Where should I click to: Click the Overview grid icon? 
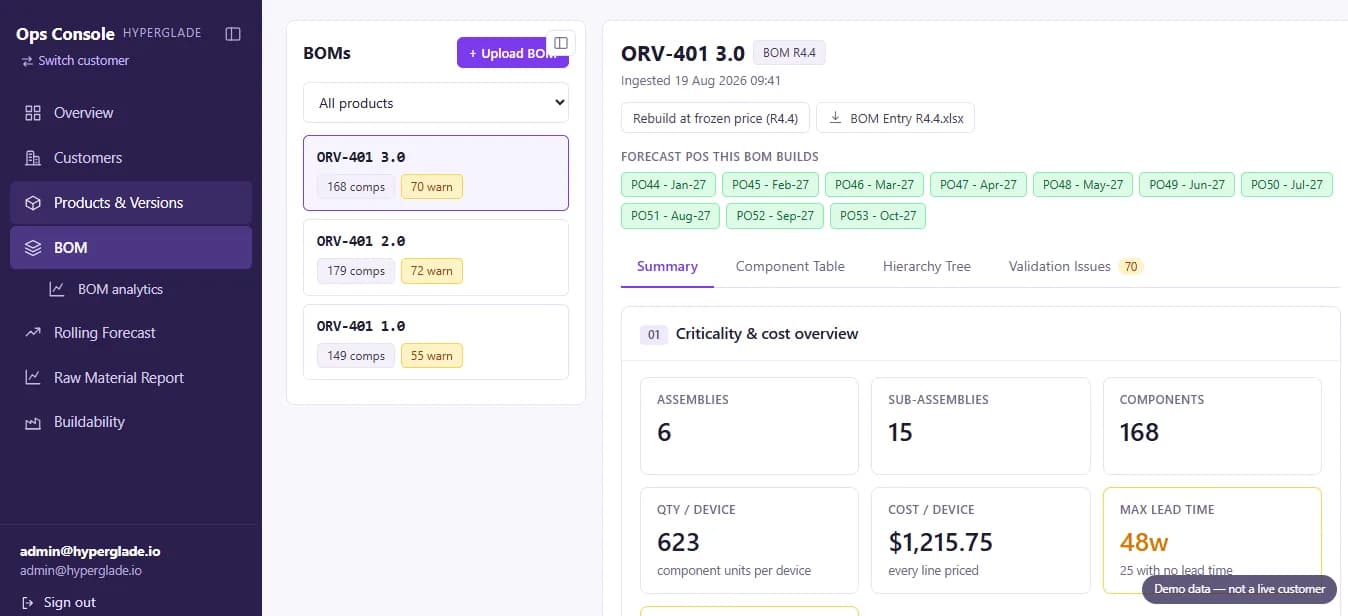pyautogui.click(x=33, y=113)
